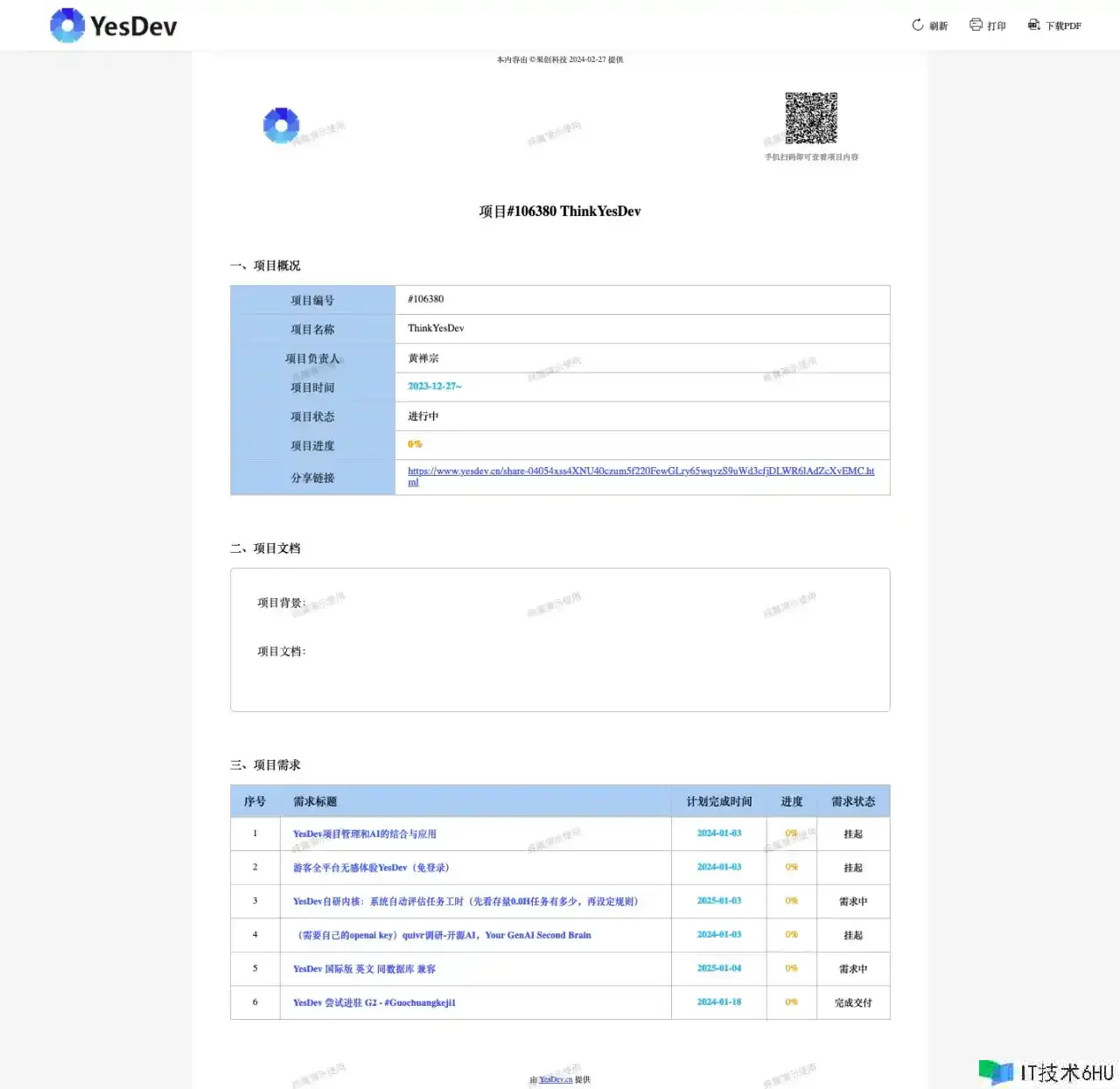
Task: Open requirement '游客全平台无感体验YesDev'
Action: (x=370, y=868)
